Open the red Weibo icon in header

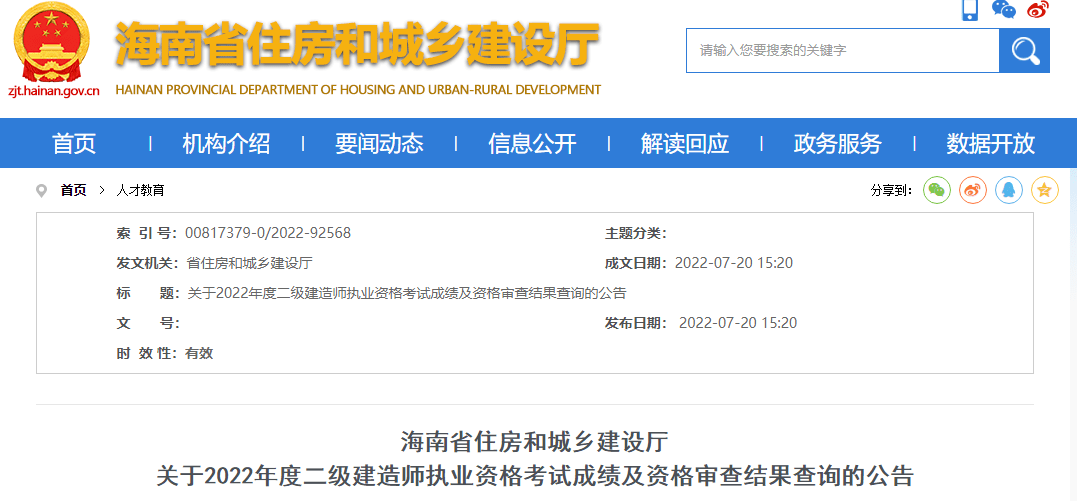coord(1037,9)
